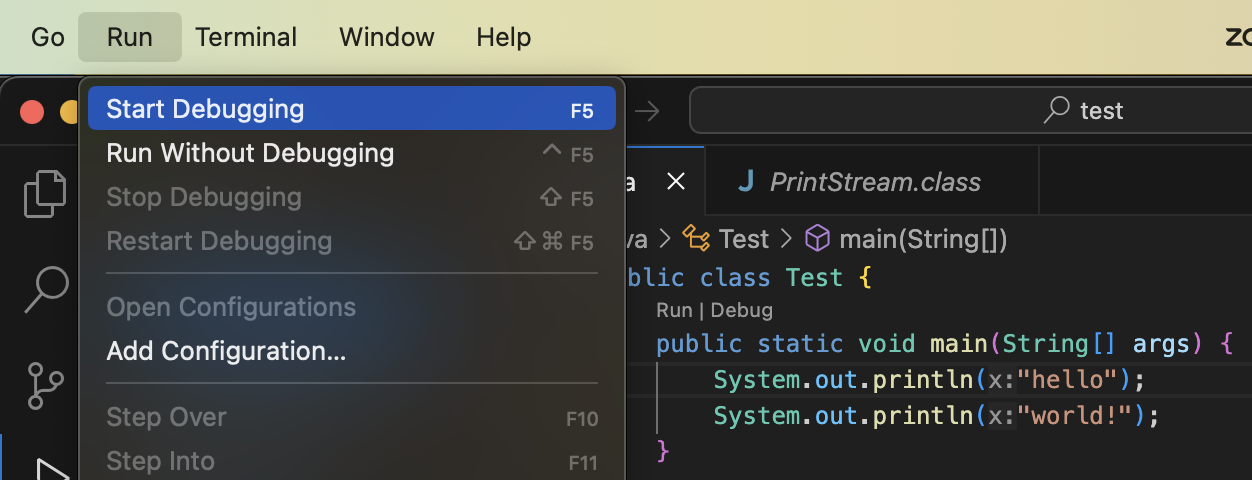Viewport: 1252px width, 480px height.
Task: Select Add Configuration... menu entry
Action: (x=226, y=351)
